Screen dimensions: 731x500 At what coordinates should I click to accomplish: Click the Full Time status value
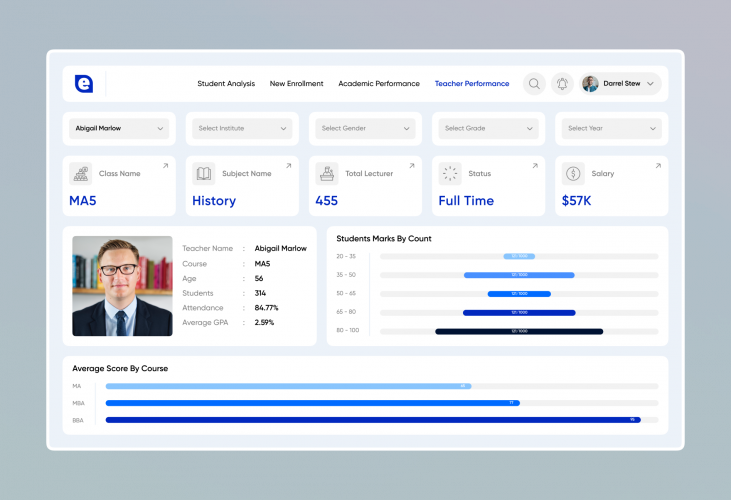(466, 201)
